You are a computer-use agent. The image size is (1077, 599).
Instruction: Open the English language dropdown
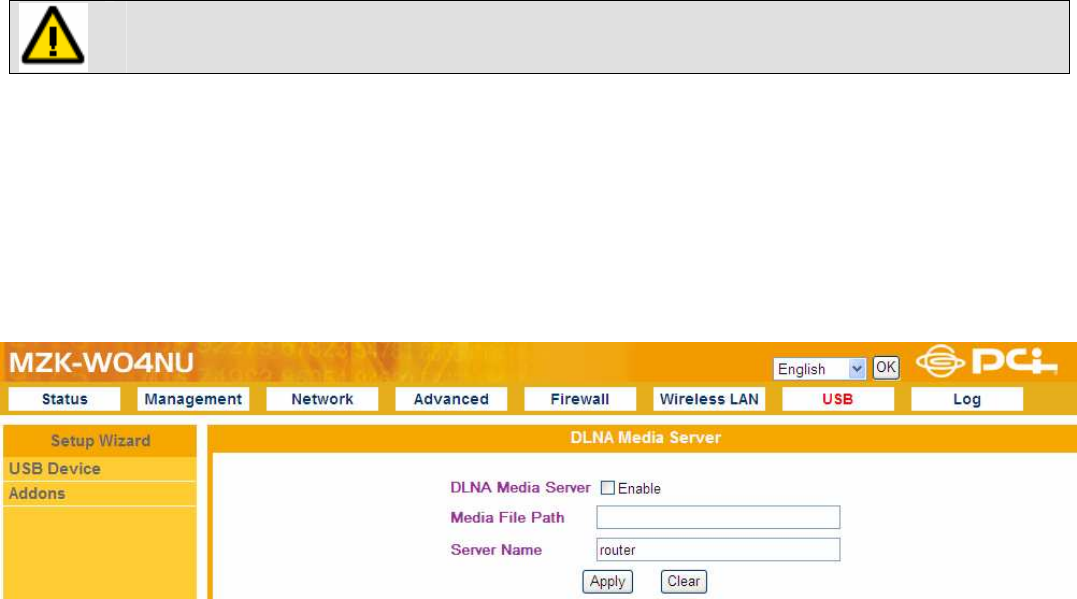819,369
